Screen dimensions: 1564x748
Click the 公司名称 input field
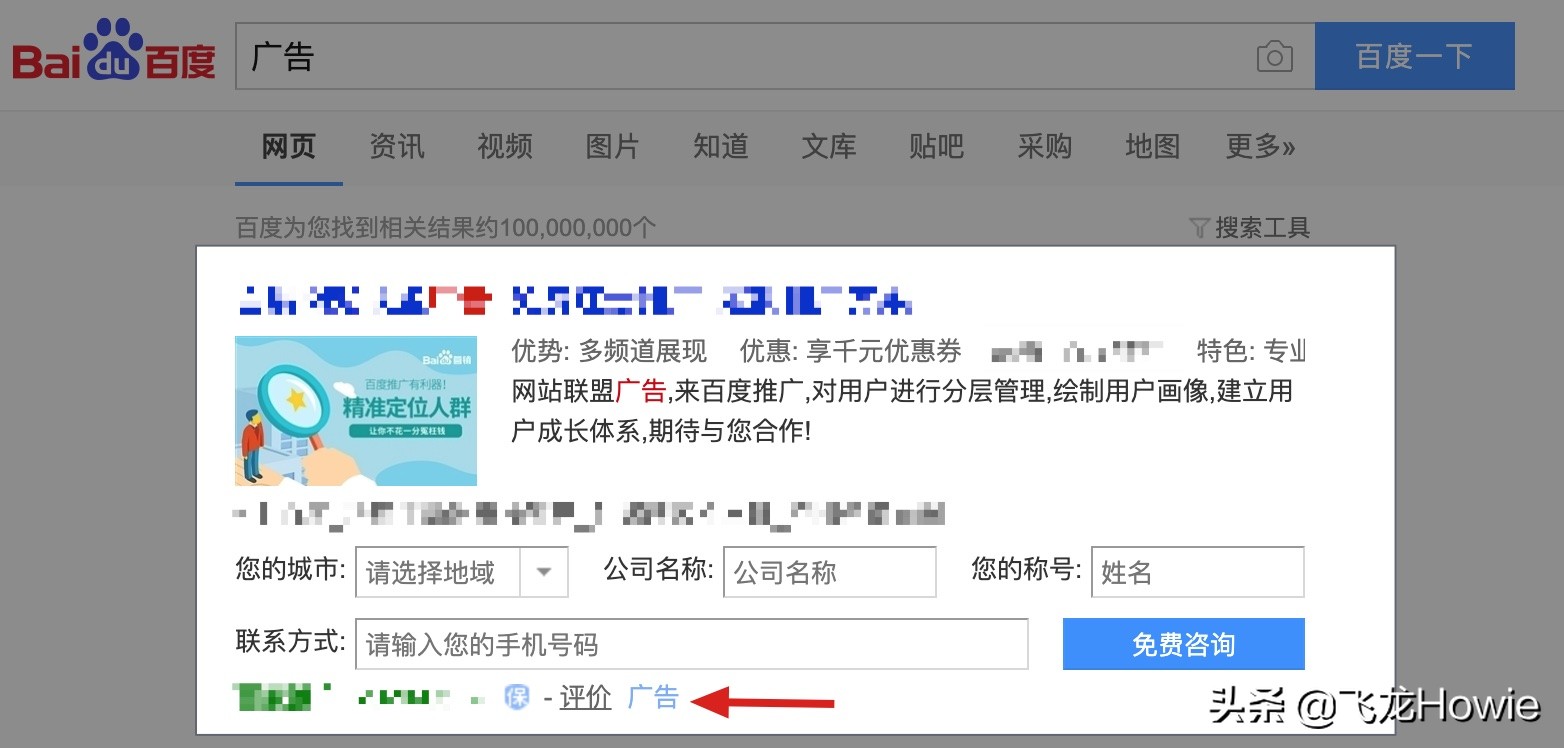(830, 572)
